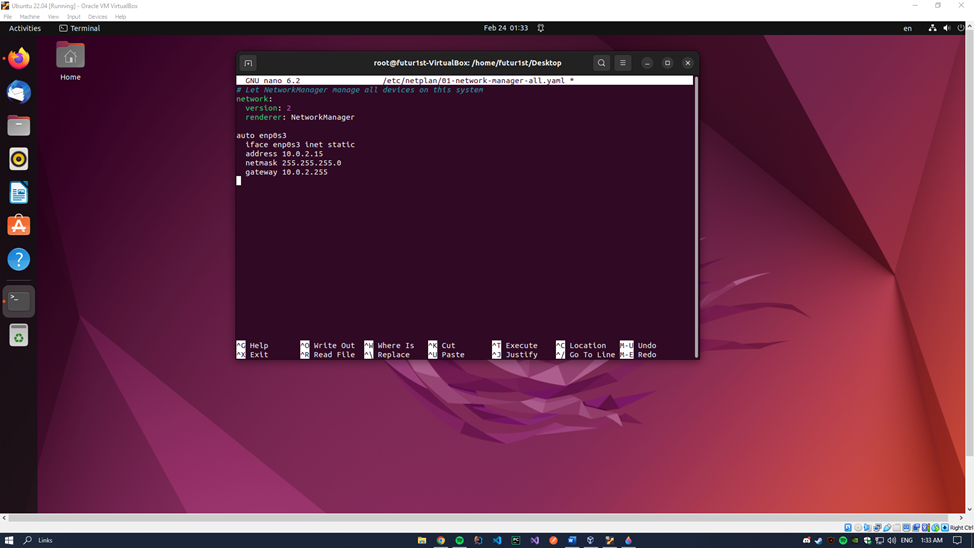Click the new tab icon in terminal header
Image resolution: width=974 pixels, height=548 pixels.
pyautogui.click(x=248, y=63)
